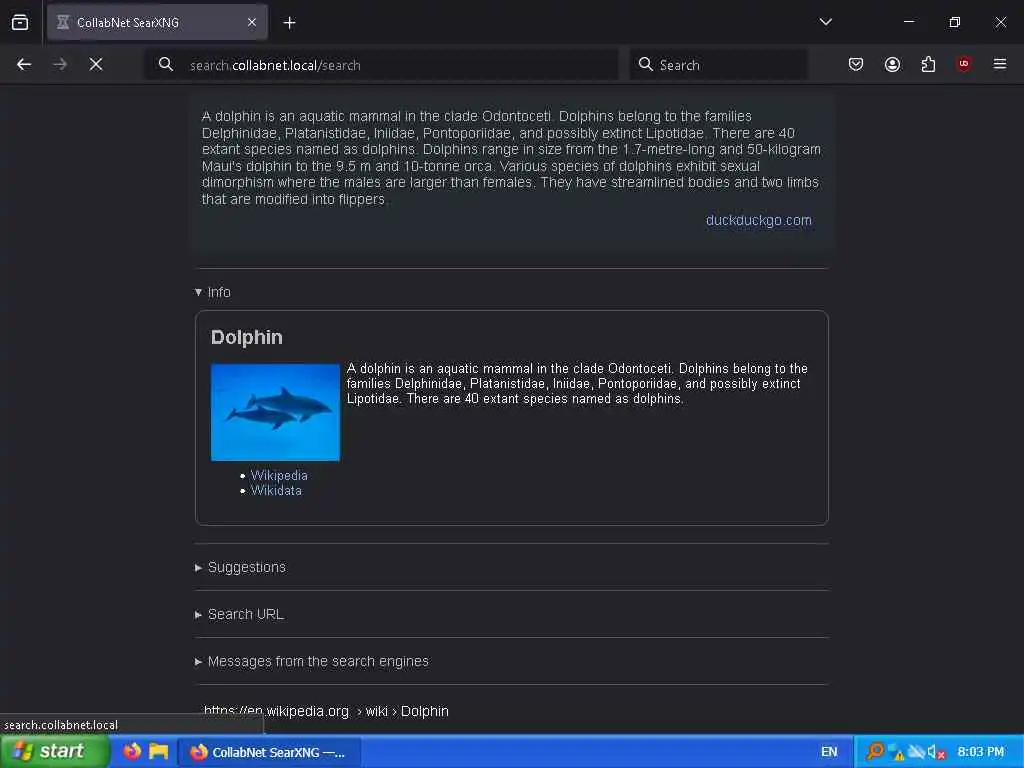1024x768 pixels.
Task: Click the EN language indicator
Action: [x=829, y=752]
